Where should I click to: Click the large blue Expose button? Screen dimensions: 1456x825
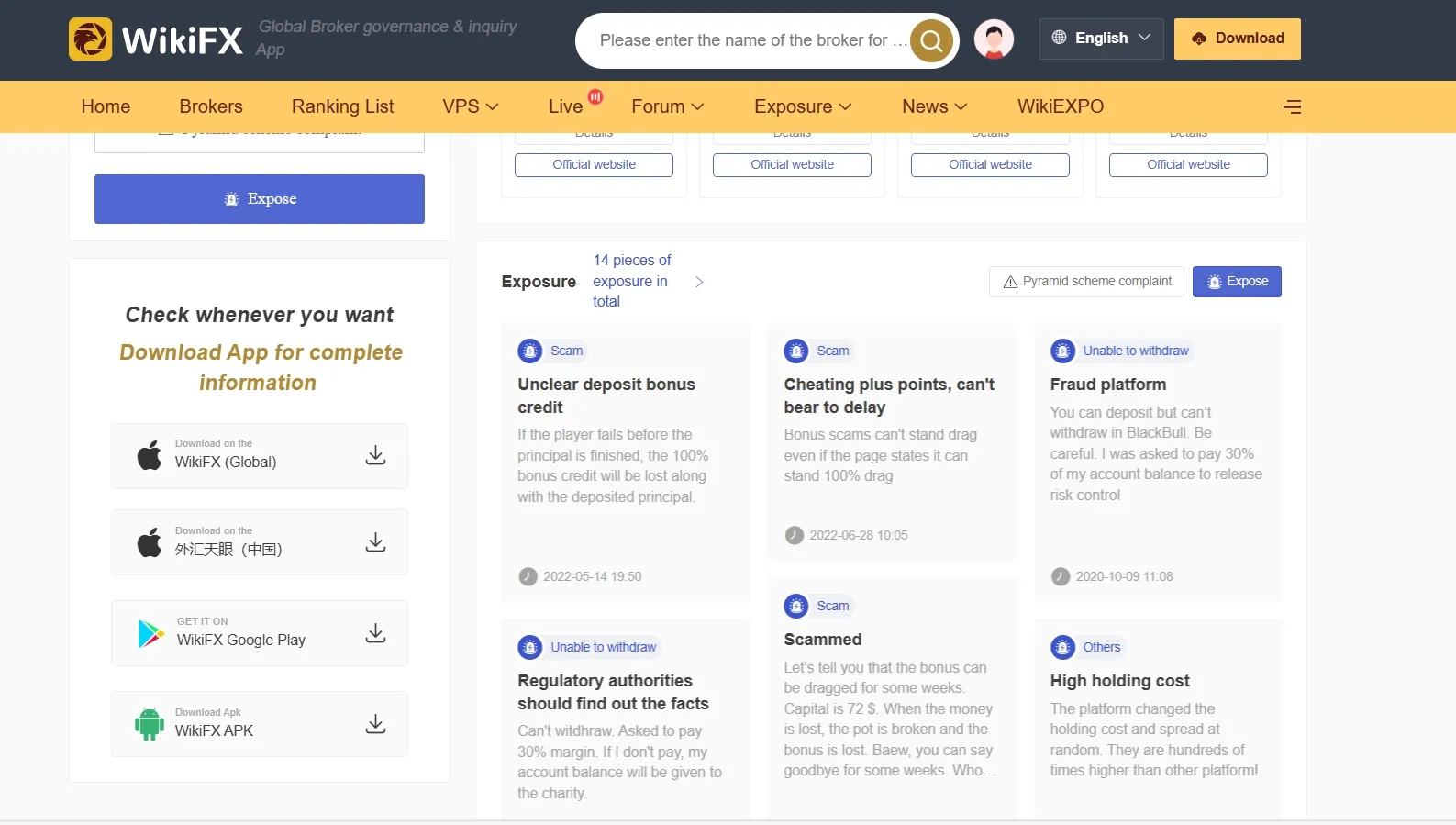260,199
